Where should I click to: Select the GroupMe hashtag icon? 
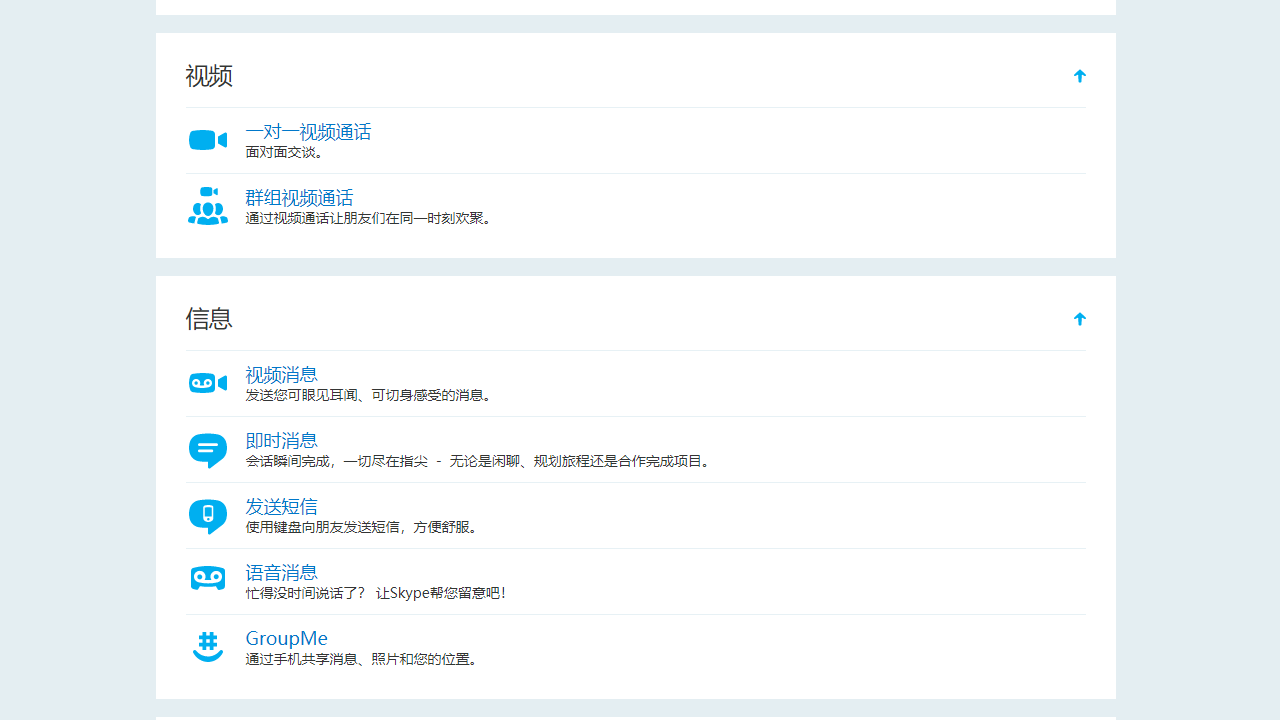pyautogui.click(x=207, y=646)
